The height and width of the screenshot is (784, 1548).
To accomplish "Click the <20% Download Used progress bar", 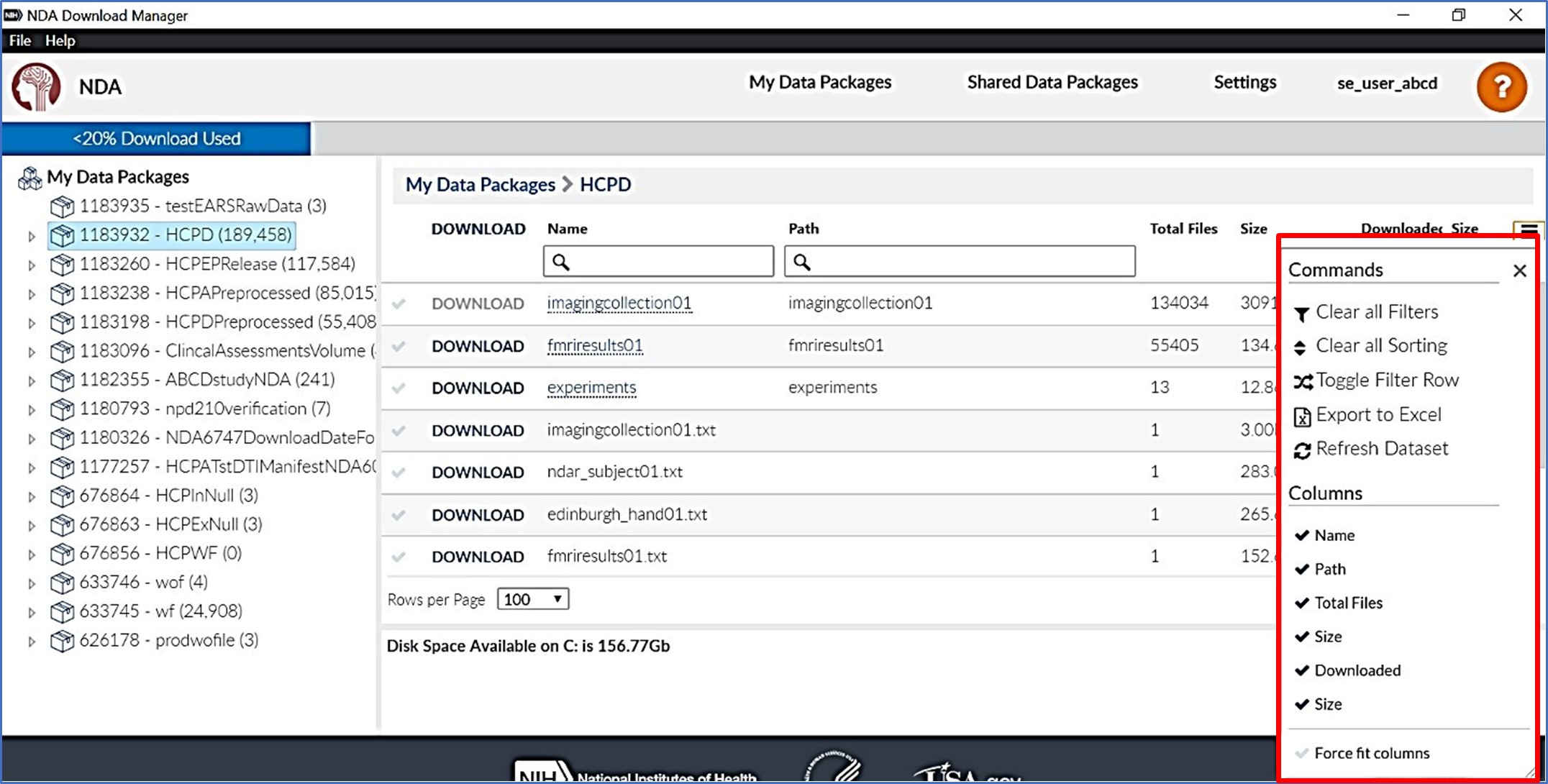I will (x=156, y=138).
